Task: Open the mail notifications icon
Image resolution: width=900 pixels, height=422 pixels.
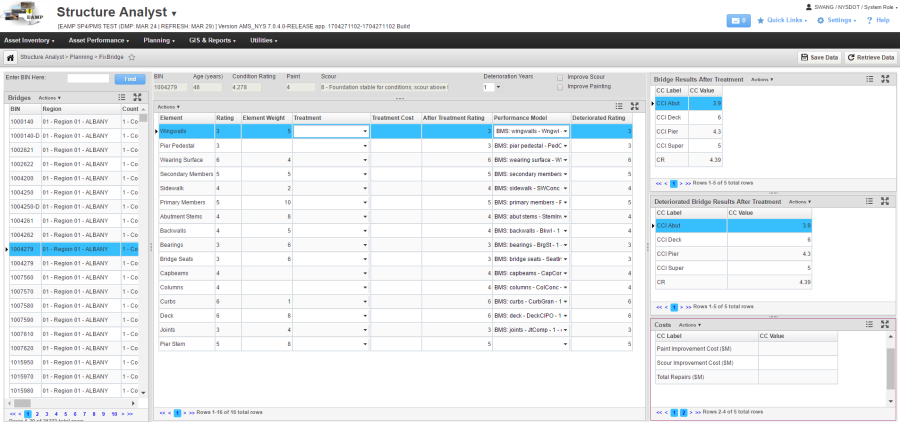Action: pyautogui.click(x=739, y=20)
